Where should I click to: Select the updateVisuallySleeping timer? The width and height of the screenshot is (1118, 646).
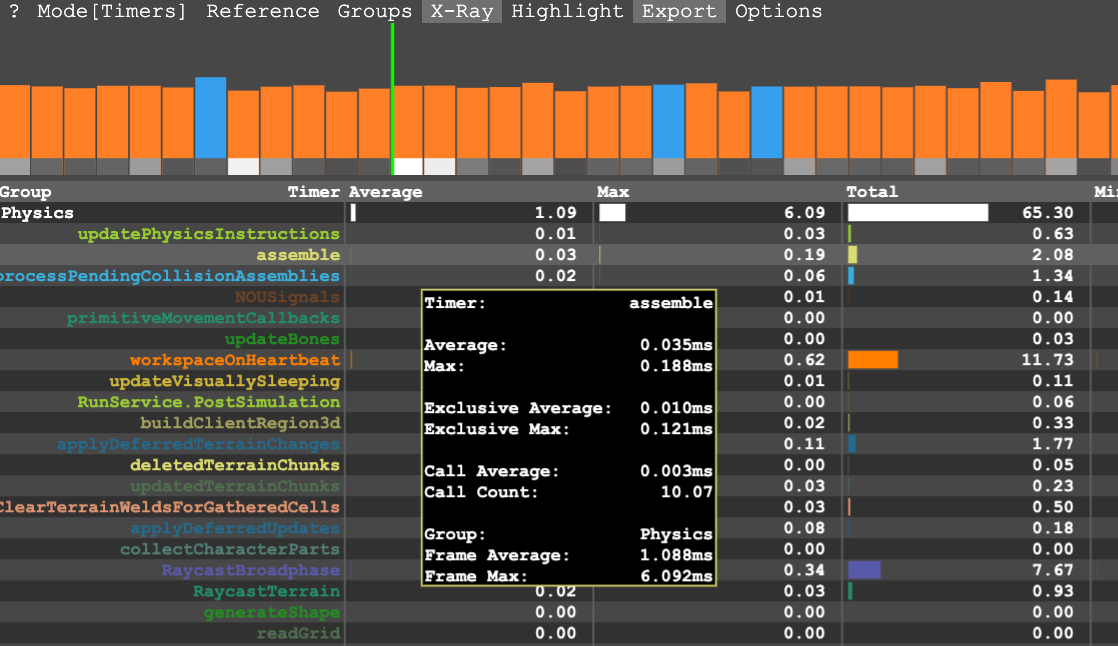225,381
